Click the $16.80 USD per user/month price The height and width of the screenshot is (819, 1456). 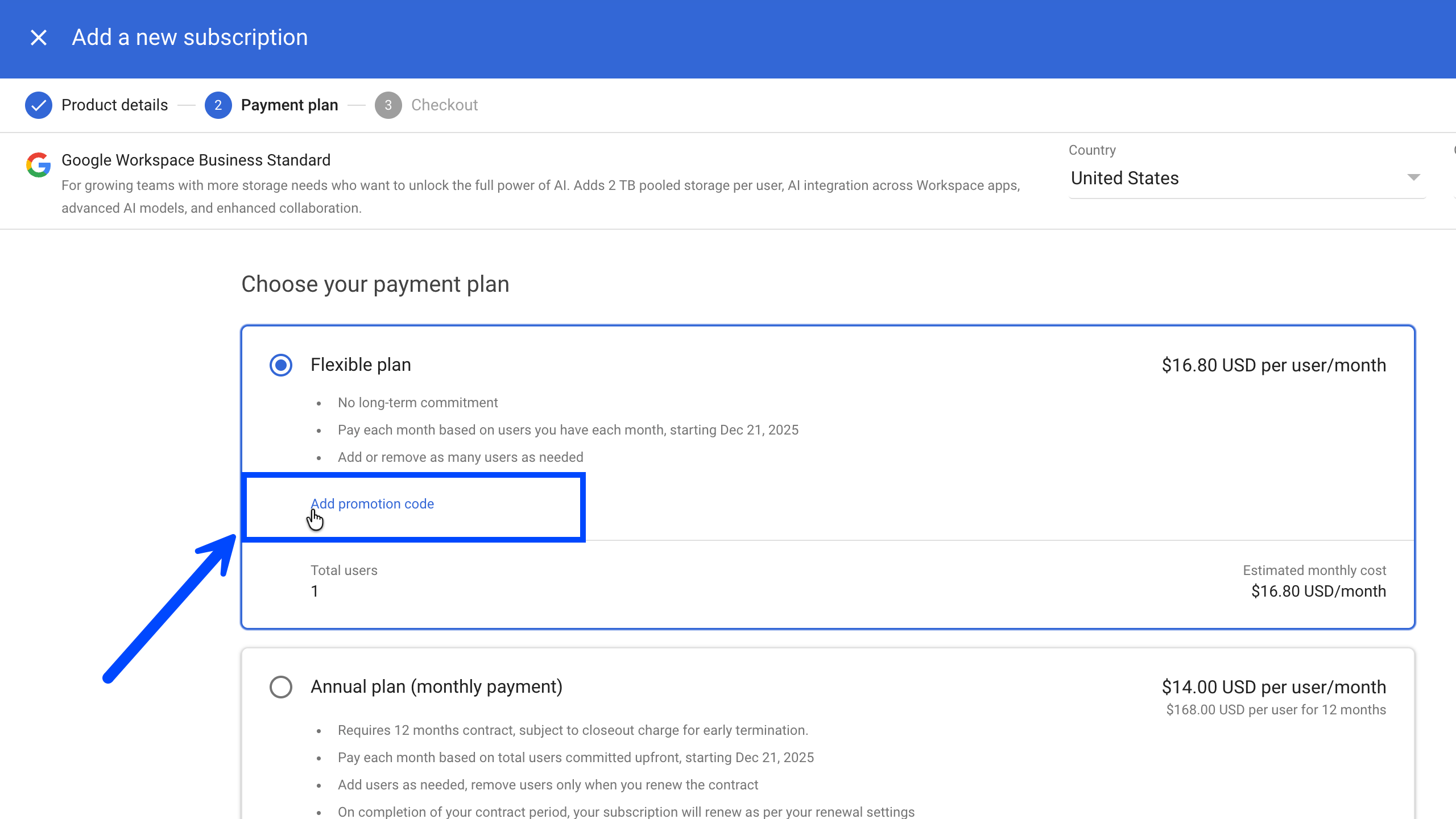click(1273, 365)
